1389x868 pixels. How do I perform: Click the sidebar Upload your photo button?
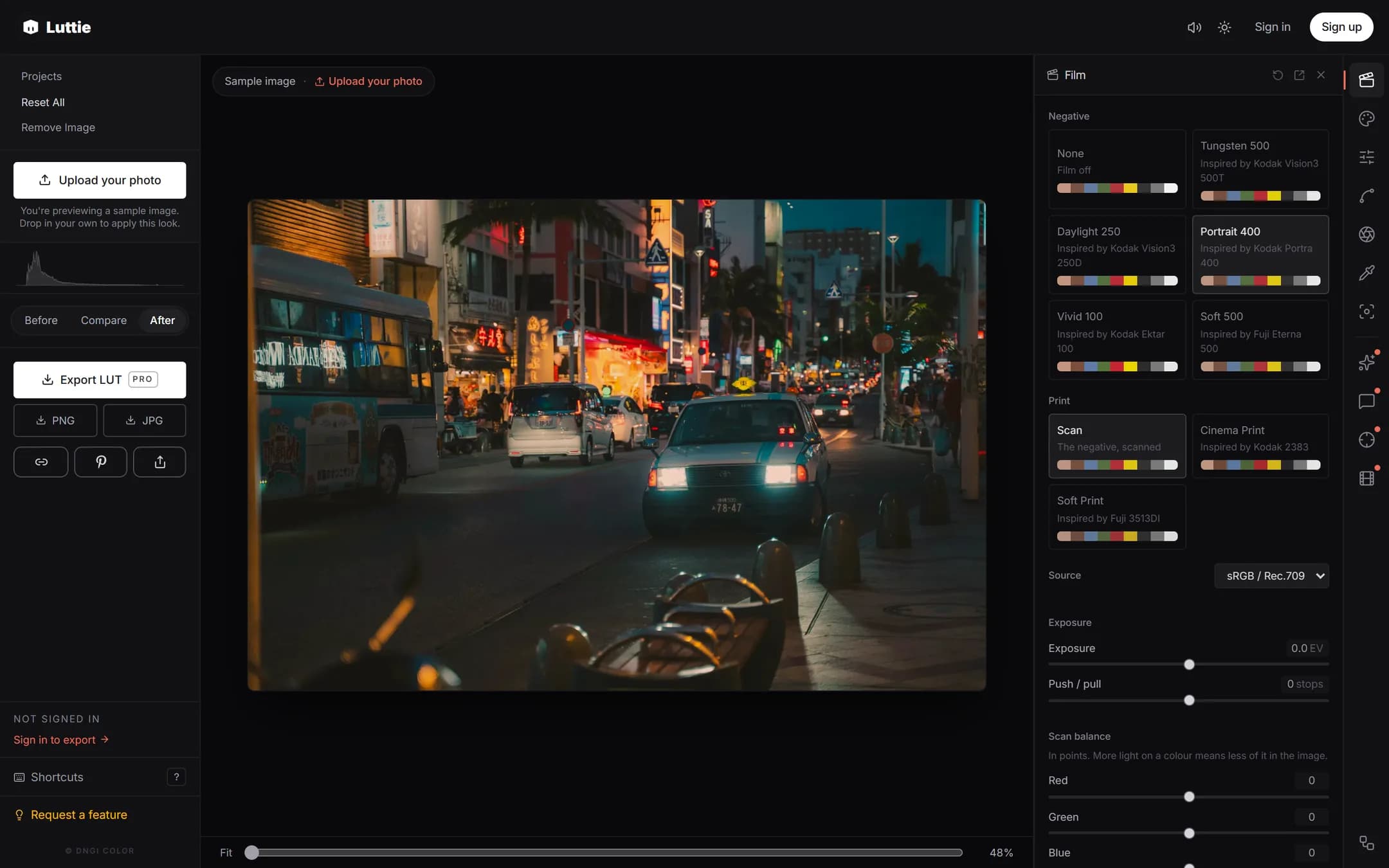click(100, 180)
